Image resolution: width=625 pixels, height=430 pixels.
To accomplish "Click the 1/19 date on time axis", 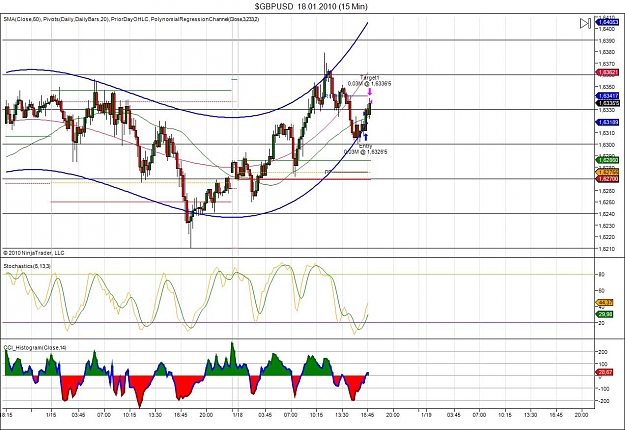I will [x=425, y=415].
